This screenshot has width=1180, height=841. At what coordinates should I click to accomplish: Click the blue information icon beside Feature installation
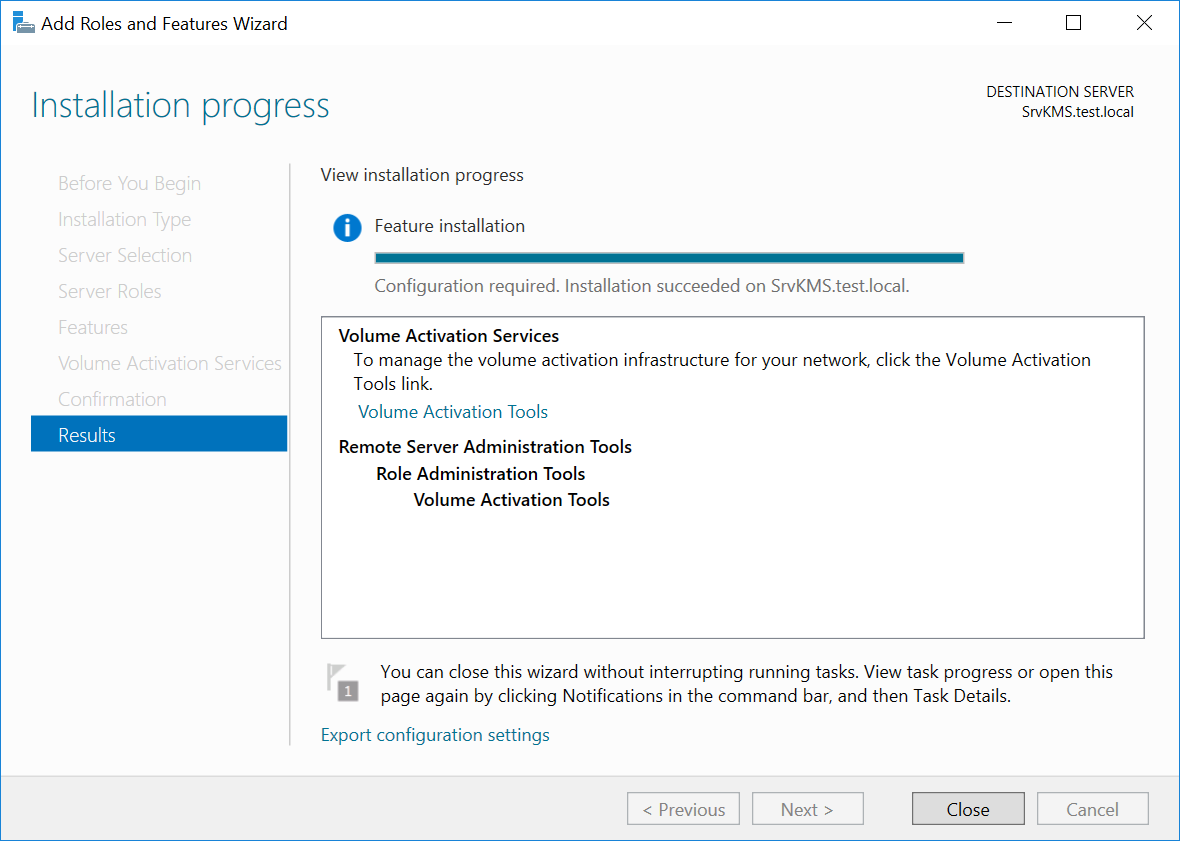click(347, 227)
